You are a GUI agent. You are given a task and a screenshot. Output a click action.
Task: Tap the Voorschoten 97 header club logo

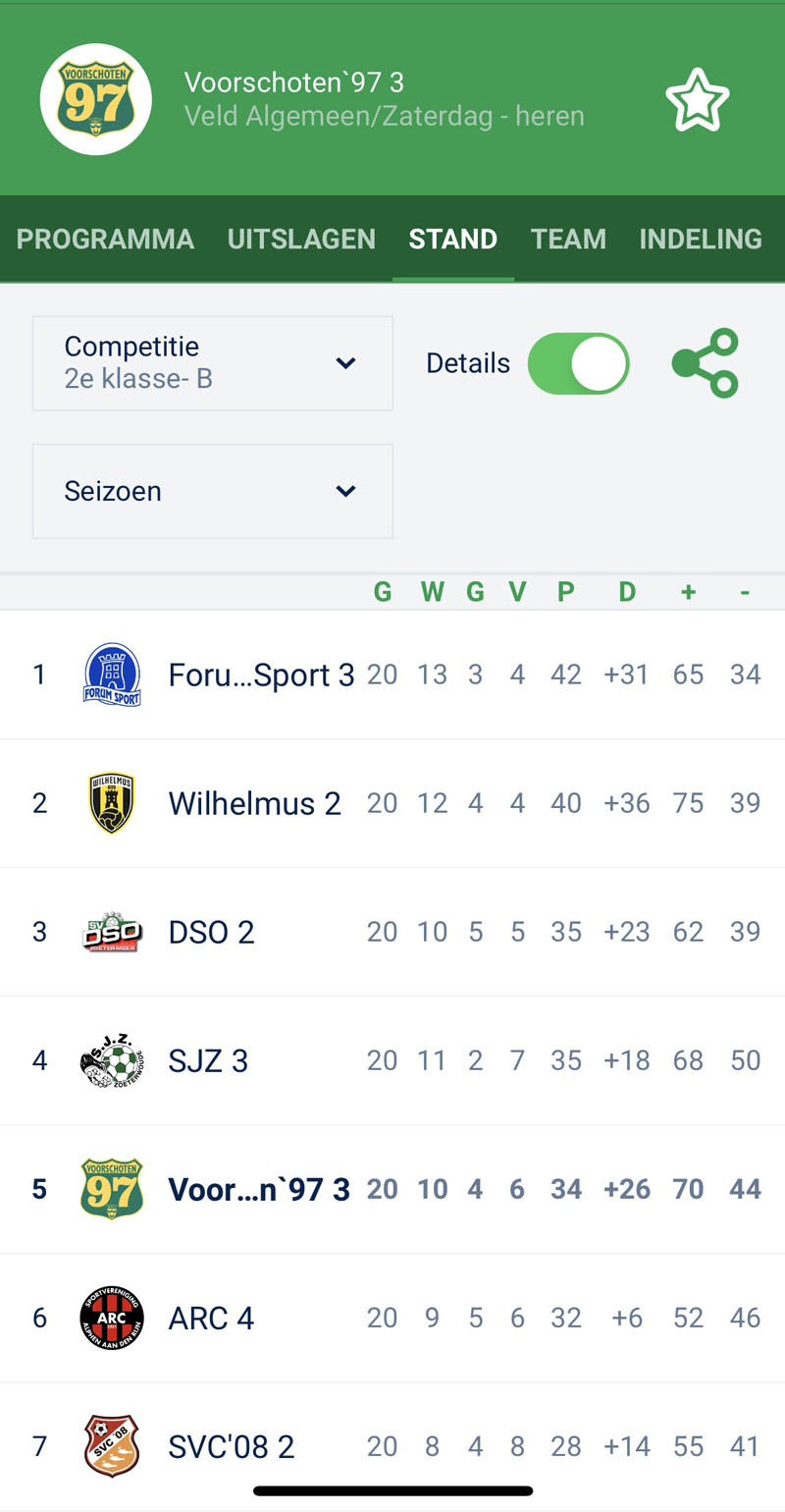[x=95, y=99]
